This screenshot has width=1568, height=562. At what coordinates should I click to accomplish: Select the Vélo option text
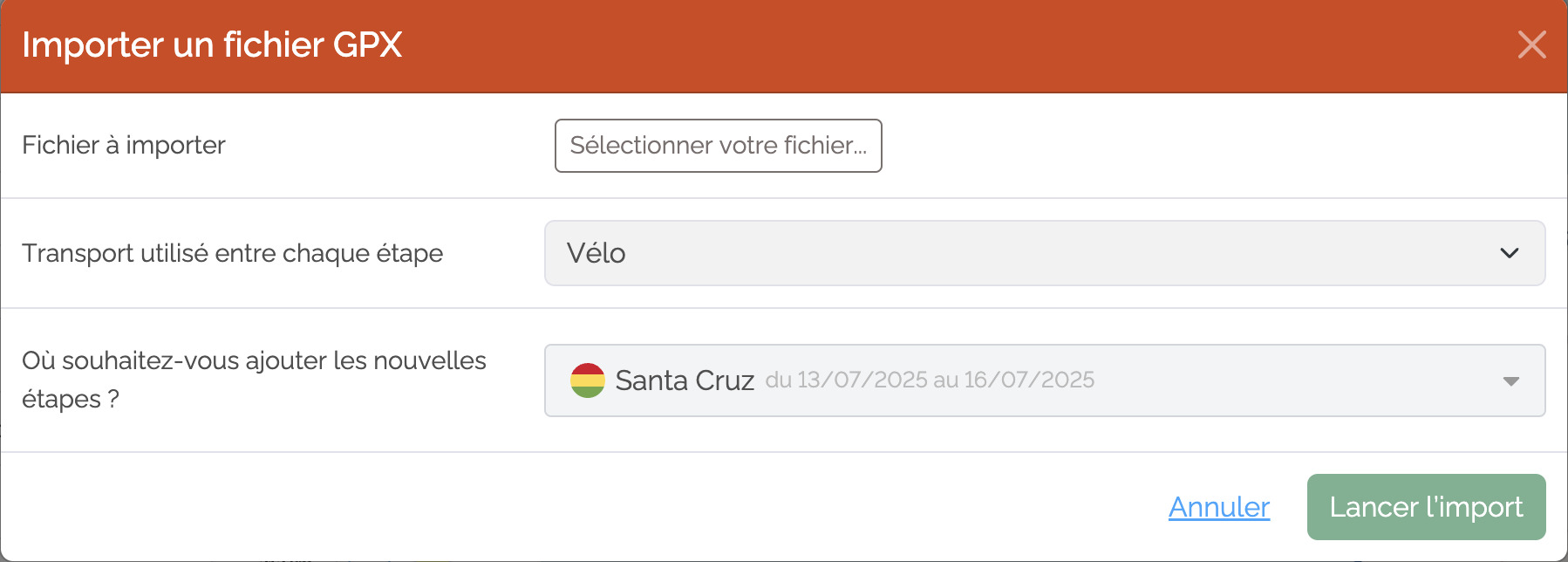tap(597, 253)
